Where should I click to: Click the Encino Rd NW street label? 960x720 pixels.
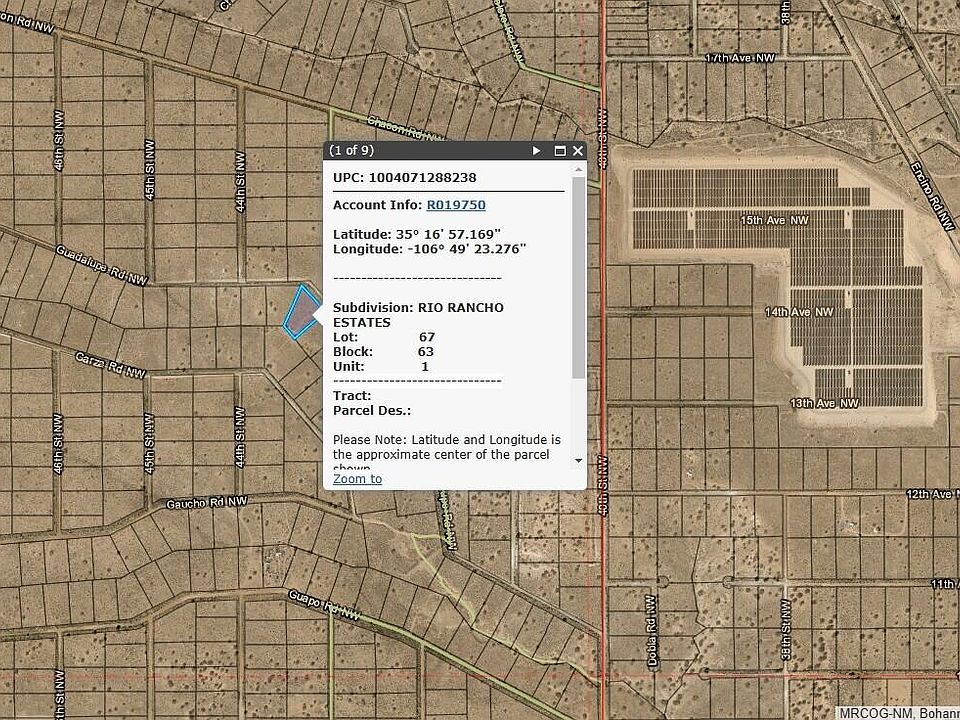925,186
